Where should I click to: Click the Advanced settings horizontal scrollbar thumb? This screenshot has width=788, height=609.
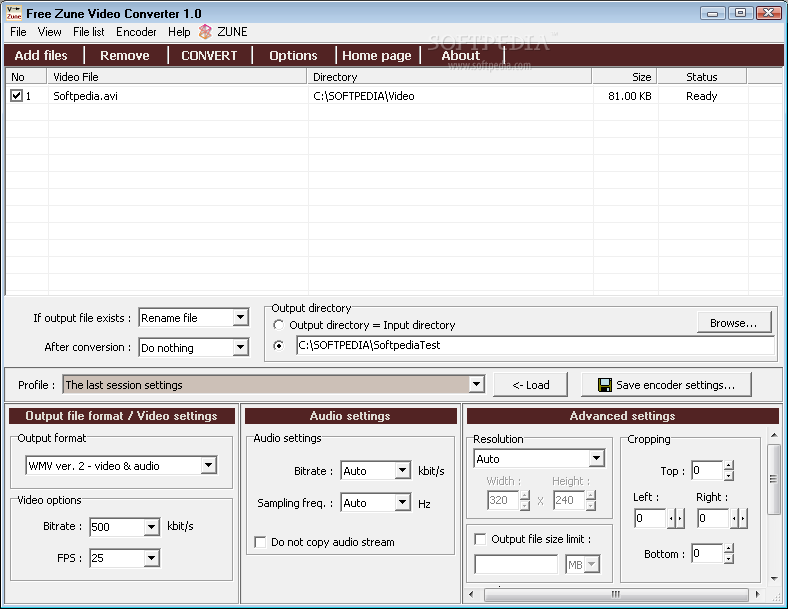(616, 594)
